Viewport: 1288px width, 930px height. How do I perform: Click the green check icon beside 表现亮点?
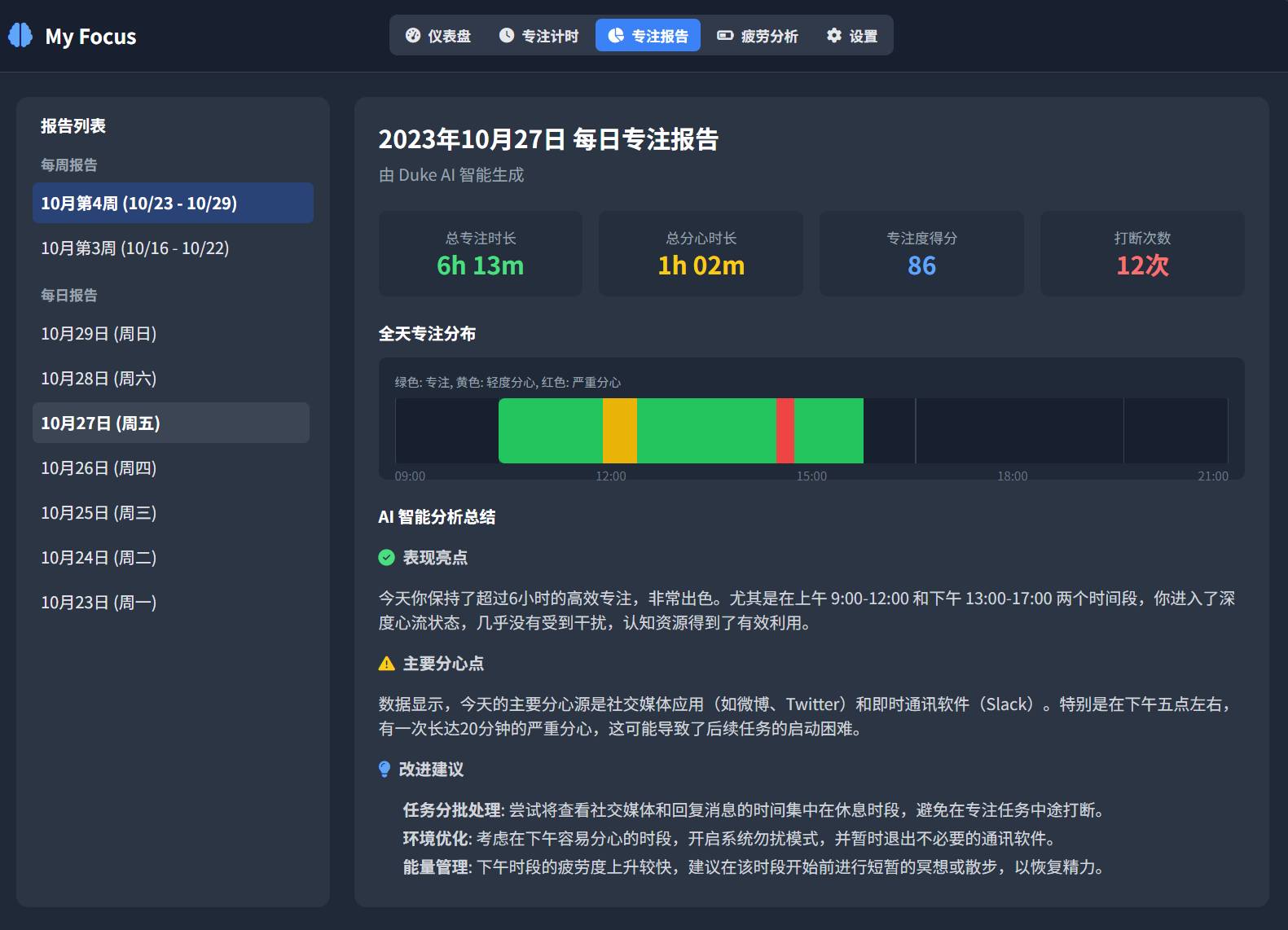click(x=387, y=557)
